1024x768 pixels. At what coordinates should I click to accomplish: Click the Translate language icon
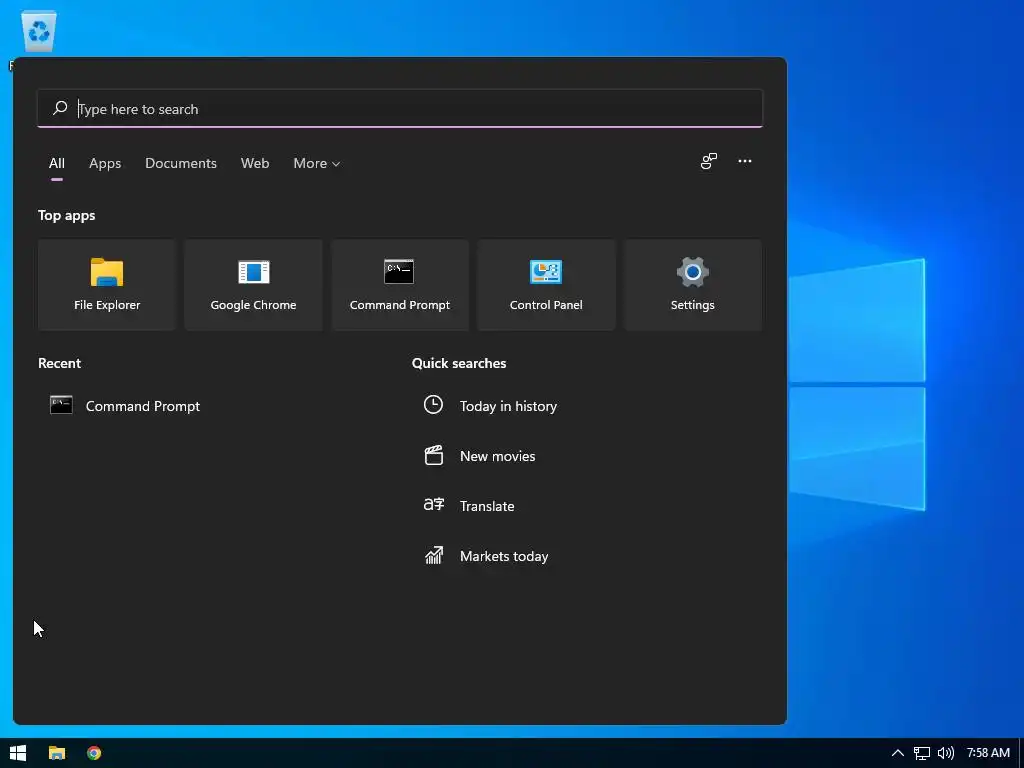[x=434, y=505]
